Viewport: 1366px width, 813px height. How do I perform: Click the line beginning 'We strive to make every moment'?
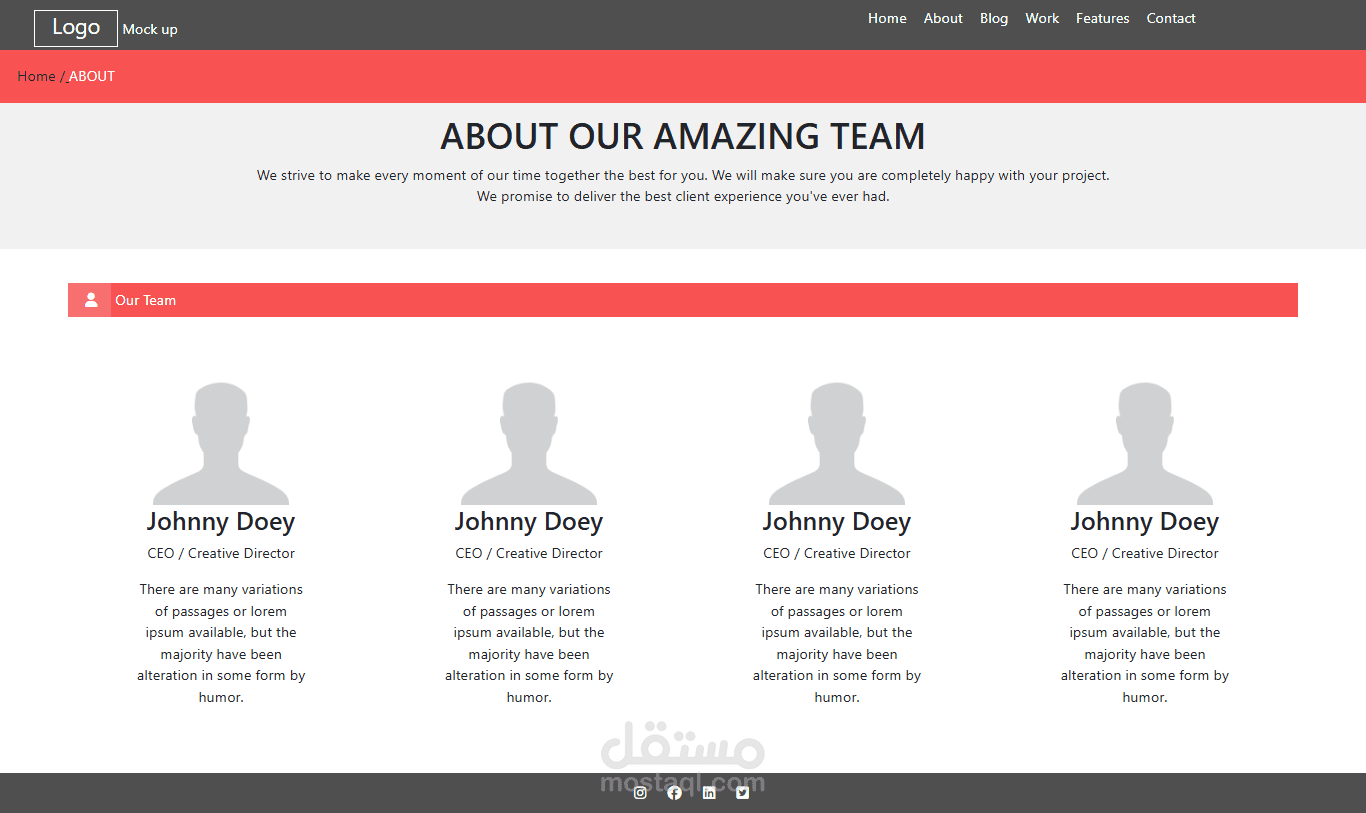click(x=683, y=175)
